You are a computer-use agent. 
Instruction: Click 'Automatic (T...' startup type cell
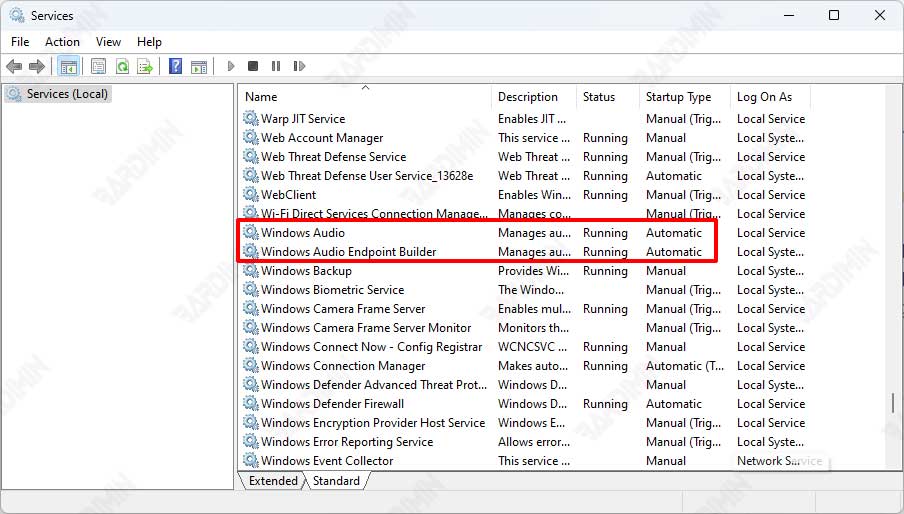coord(684,365)
